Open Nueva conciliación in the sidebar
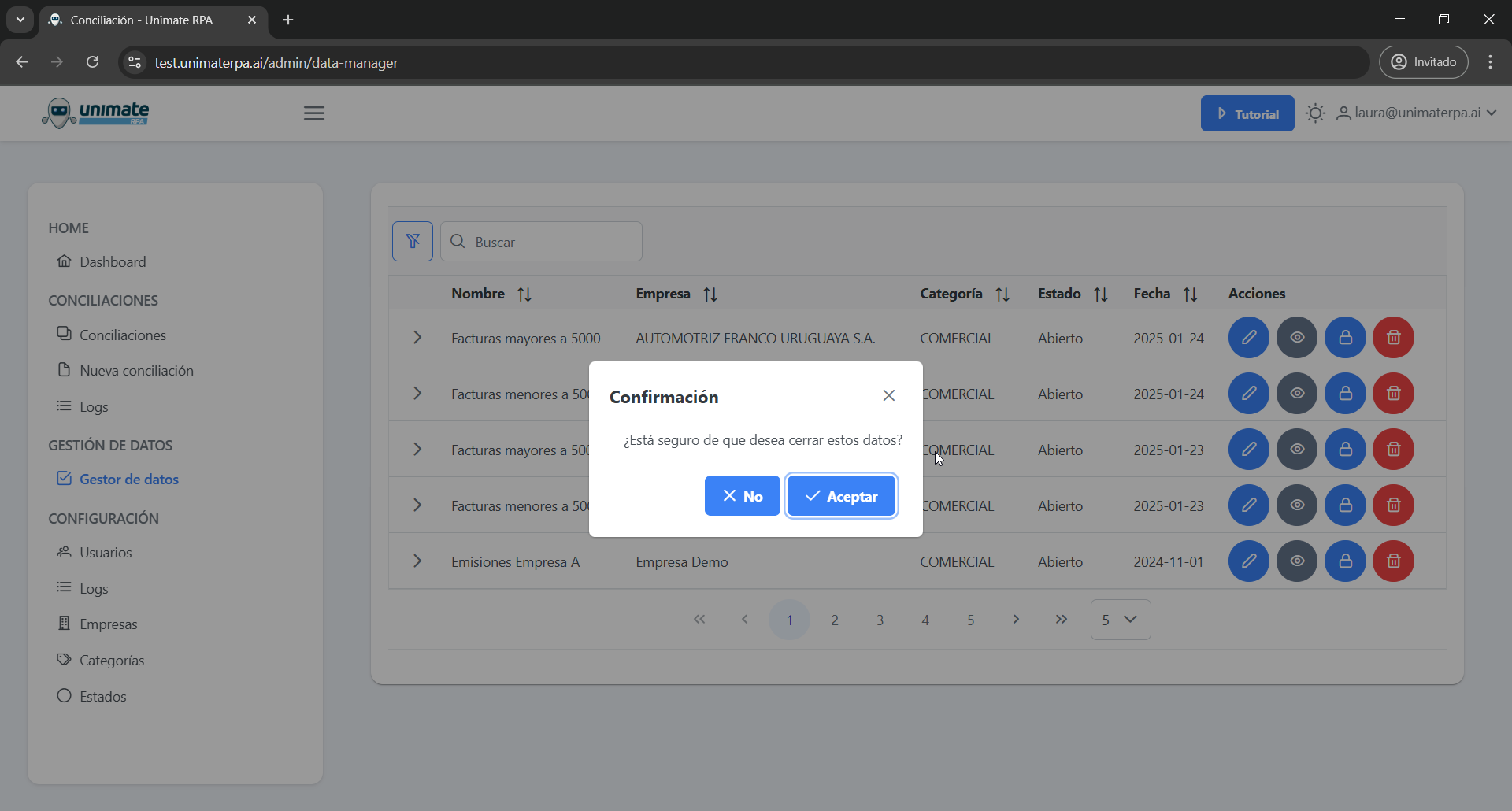Viewport: 1512px width, 811px height. click(125, 370)
